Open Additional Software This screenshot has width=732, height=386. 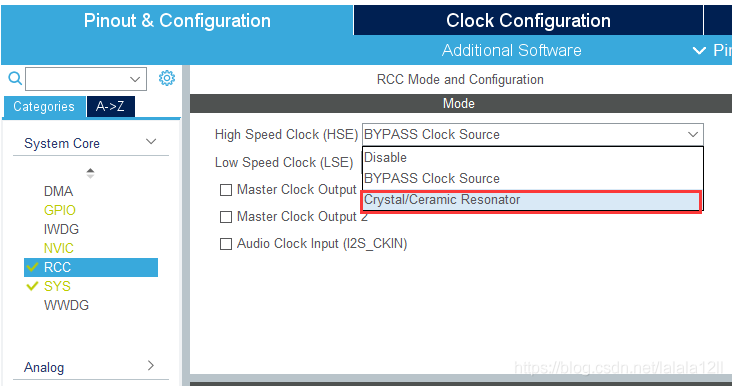coord(512,50)
